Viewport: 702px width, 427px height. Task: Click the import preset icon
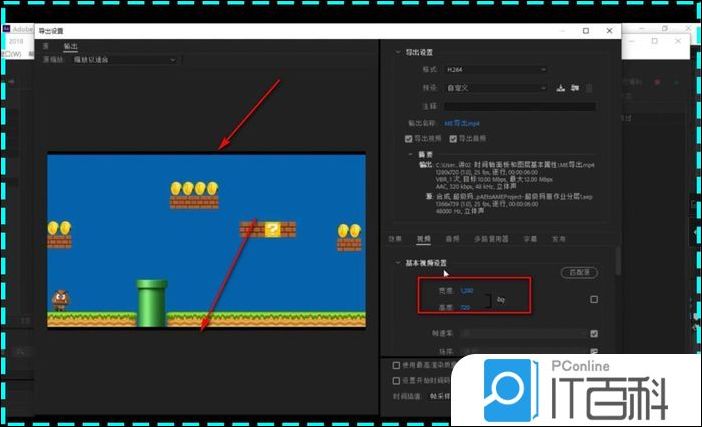click(575, 88)
